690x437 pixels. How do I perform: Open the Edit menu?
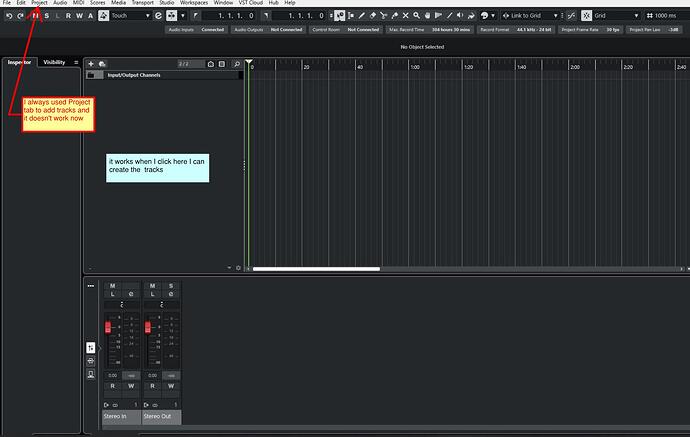click(21, 3)
